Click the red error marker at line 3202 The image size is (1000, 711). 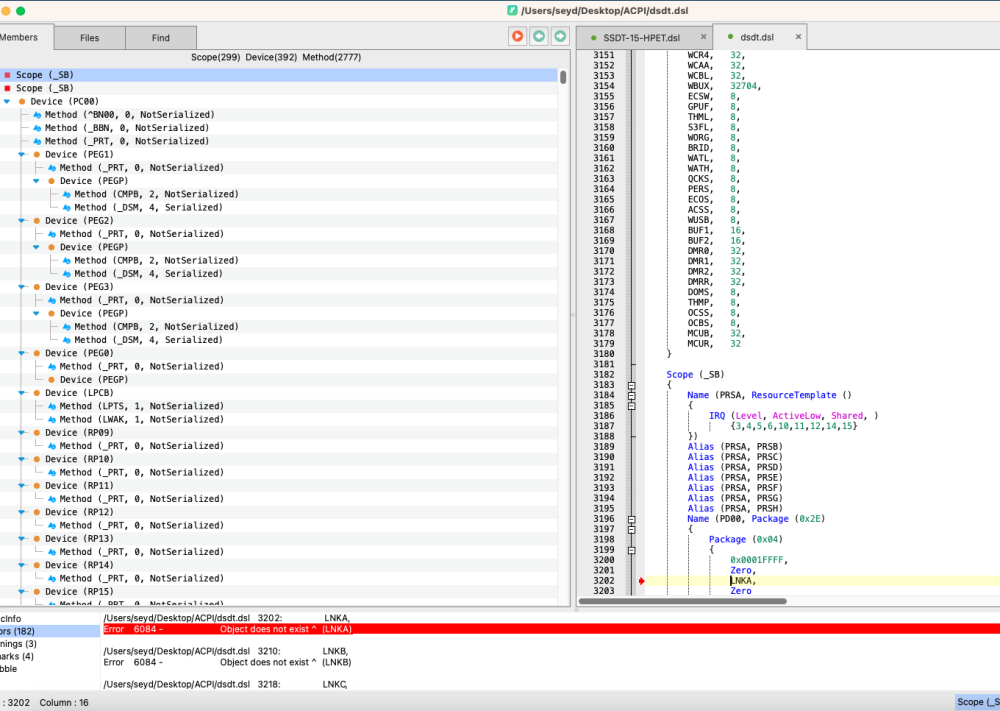[642, 581]
